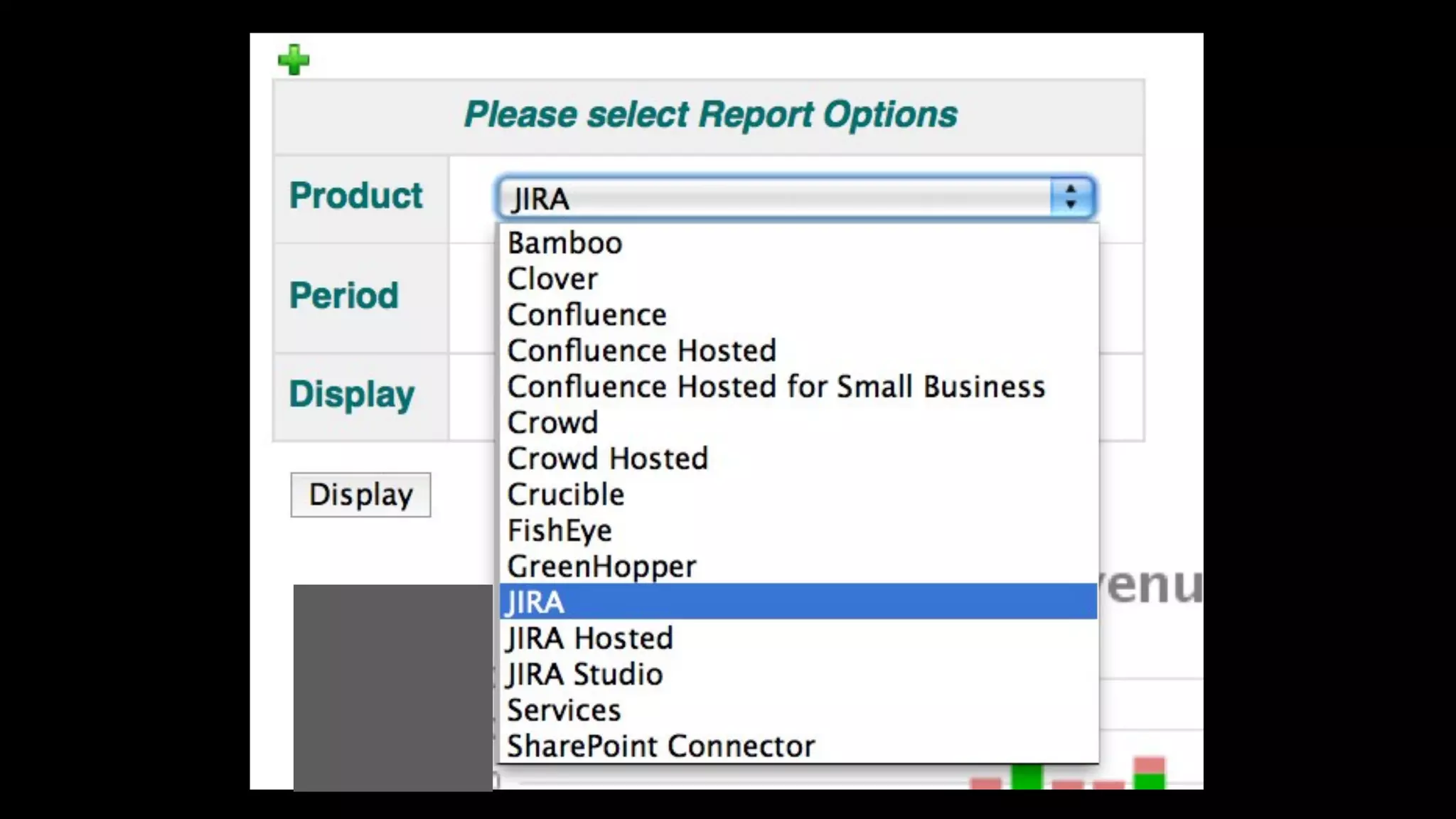Screen dimensions: 1456x819
Task: Select Confluence Hosted for Small Business
Action: coord(776,387)
